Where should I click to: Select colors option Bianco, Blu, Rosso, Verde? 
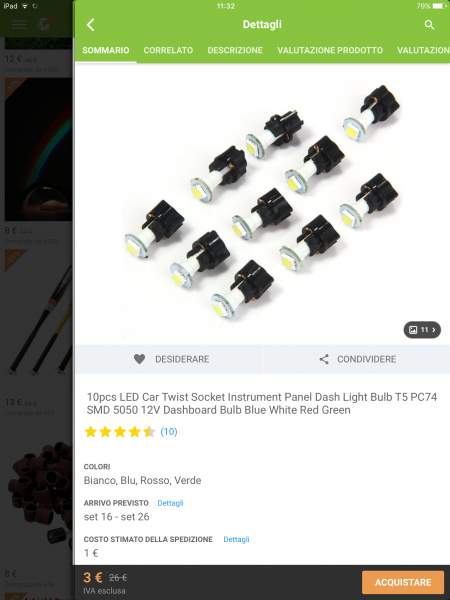tap(142, 480)
